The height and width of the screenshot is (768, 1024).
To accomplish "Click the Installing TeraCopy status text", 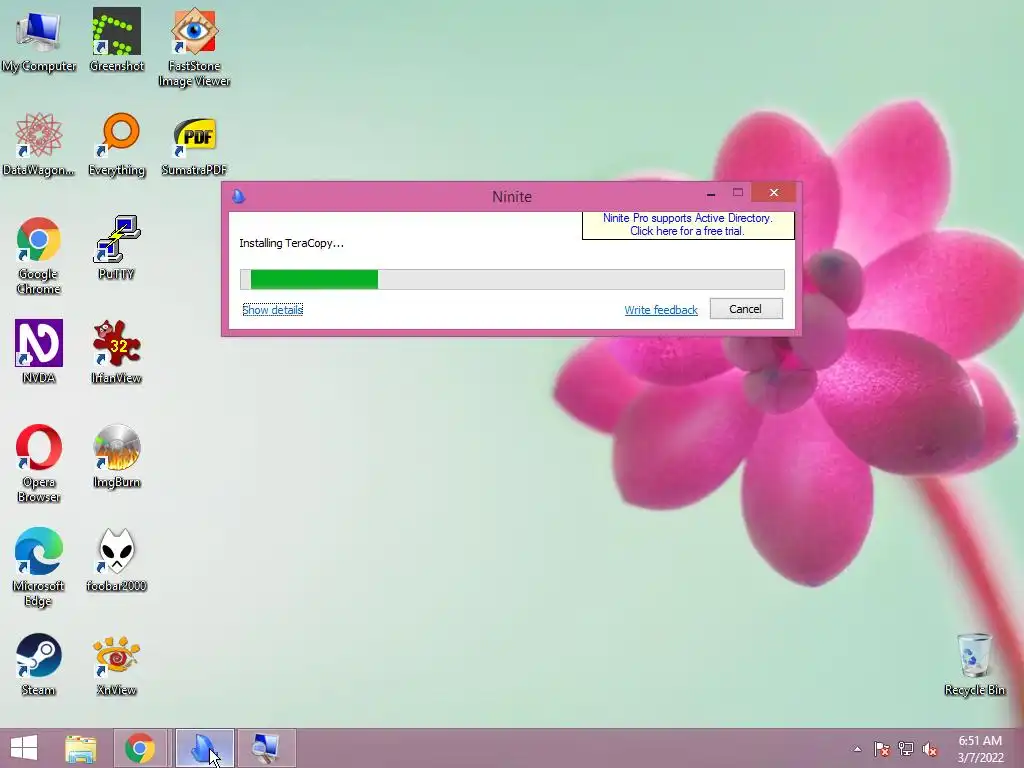I will pyautogui.click(x=291, y=243).
